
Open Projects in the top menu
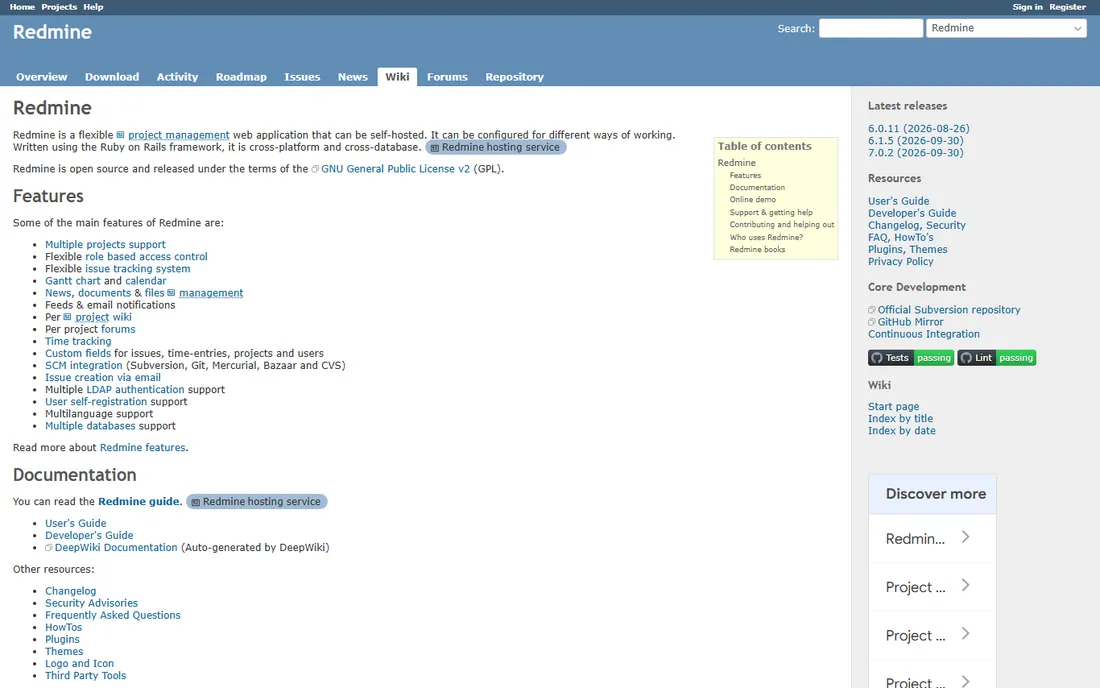click(x=59, y=7)
